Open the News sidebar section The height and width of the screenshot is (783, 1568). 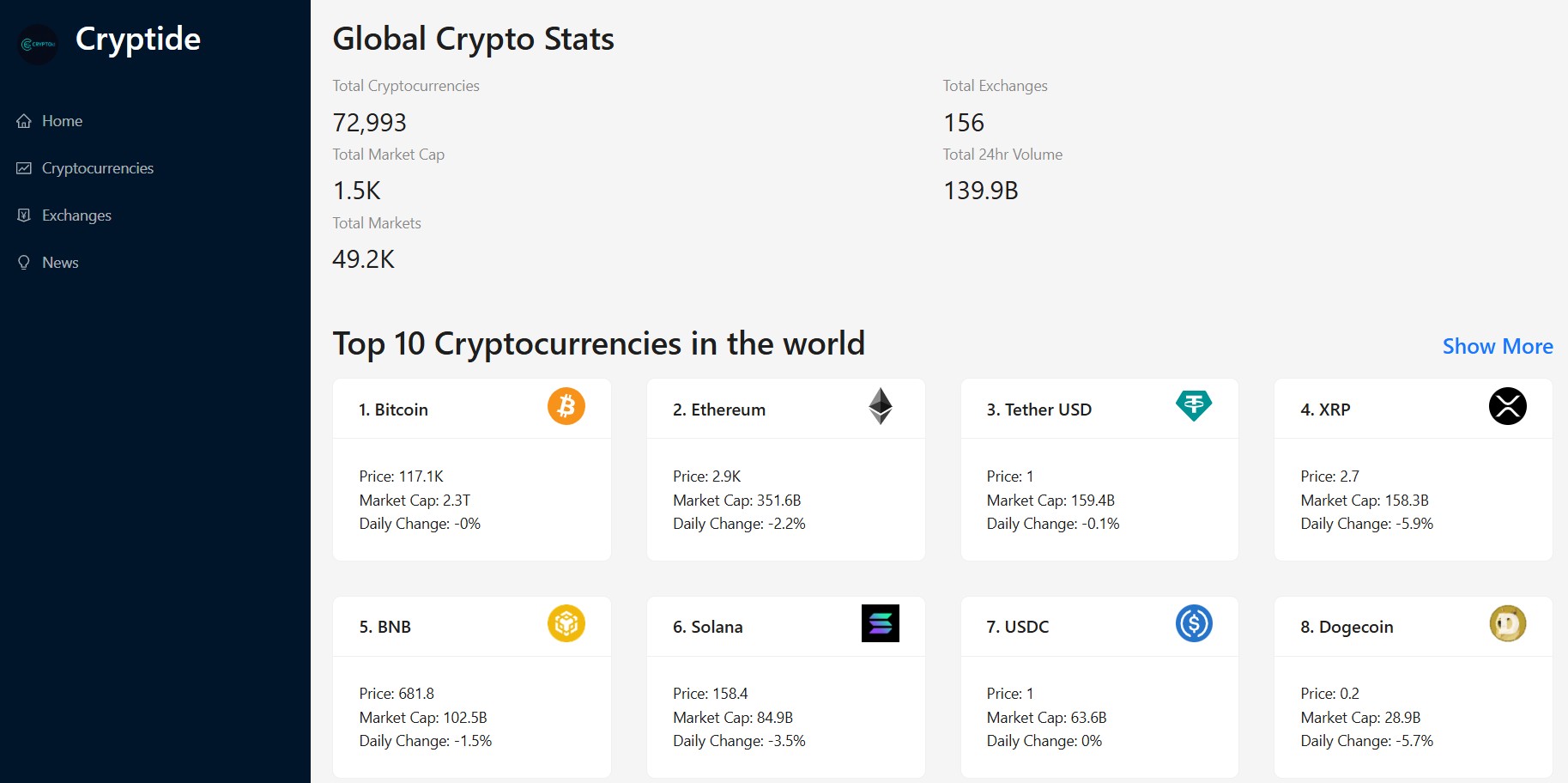pyautogui.click(x=60, y=263)
